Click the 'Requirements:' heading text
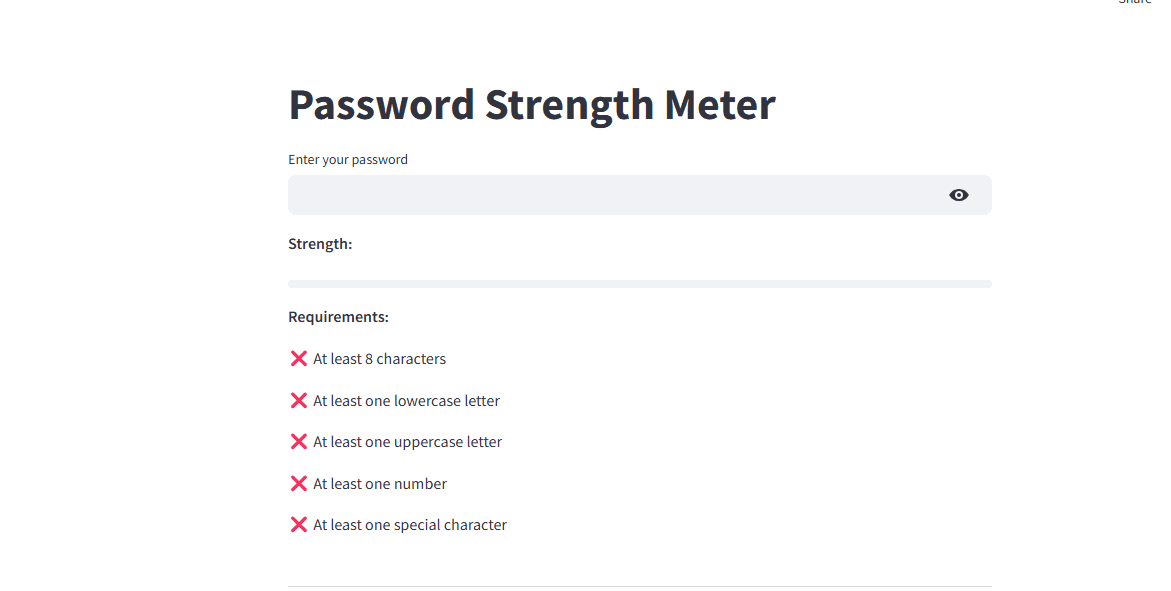The image size is (1171, 591). point(338,316)
